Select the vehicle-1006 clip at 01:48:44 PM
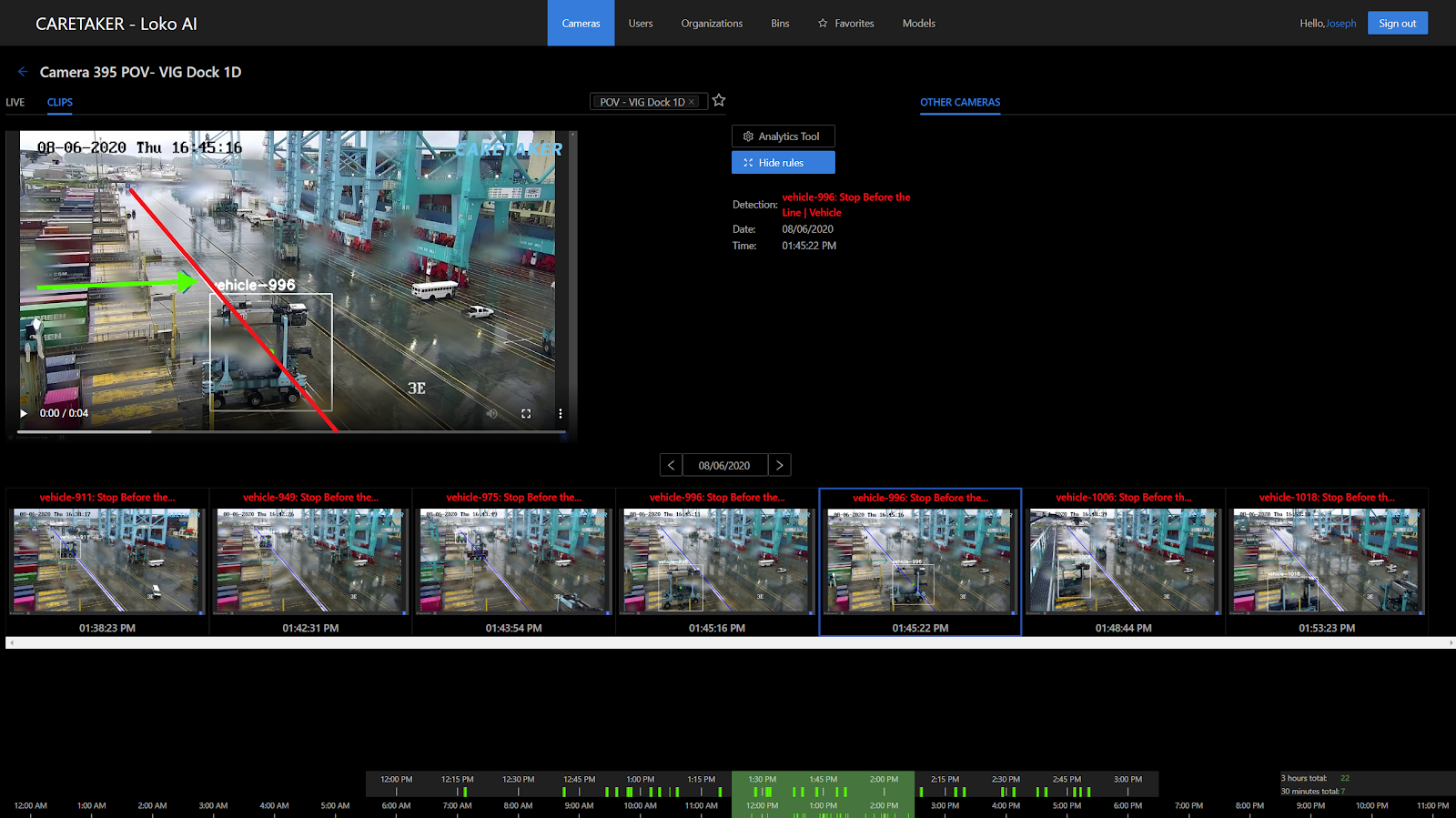 click(x=1123, y=561)
